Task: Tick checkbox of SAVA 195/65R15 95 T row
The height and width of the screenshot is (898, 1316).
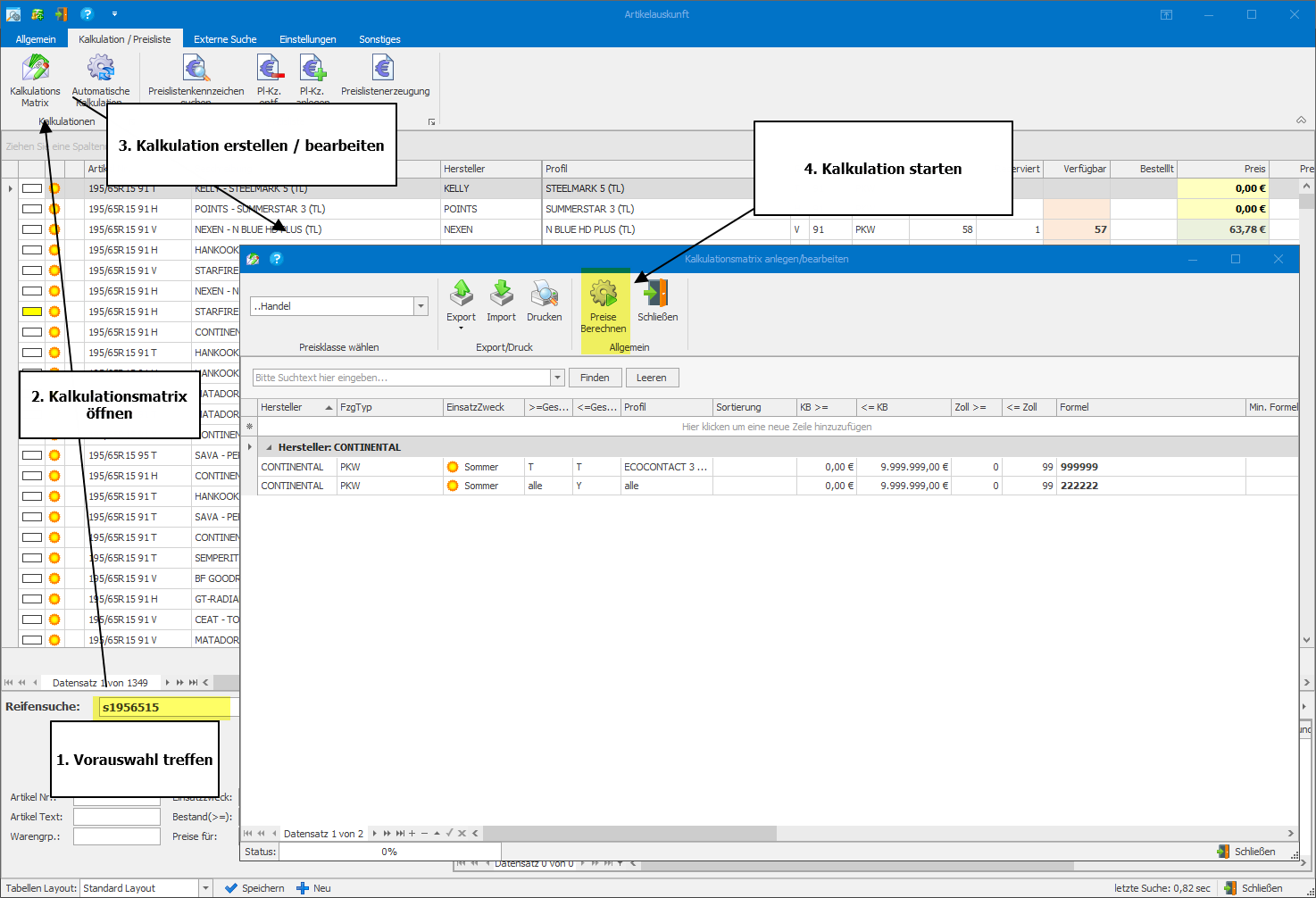Action: click(x=32, y=455)
